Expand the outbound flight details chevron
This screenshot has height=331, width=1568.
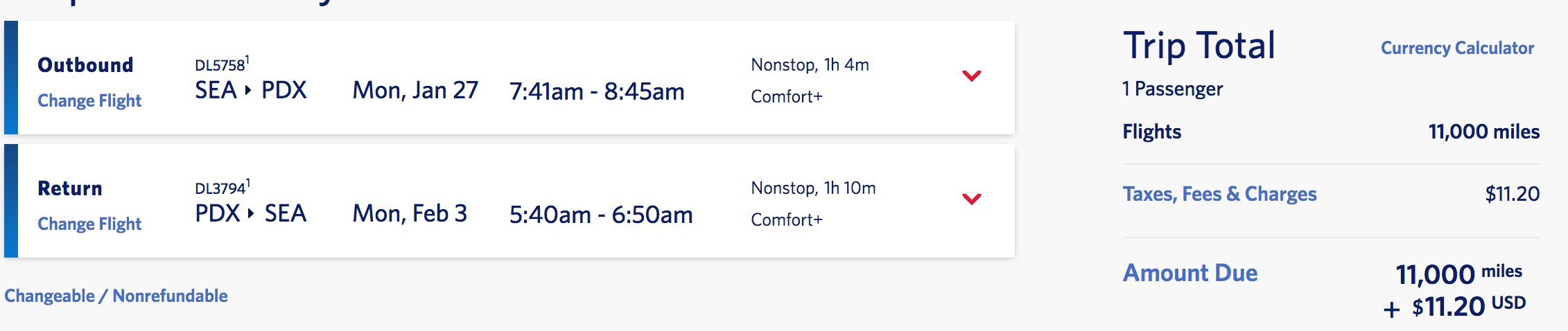tap(972, 75)
